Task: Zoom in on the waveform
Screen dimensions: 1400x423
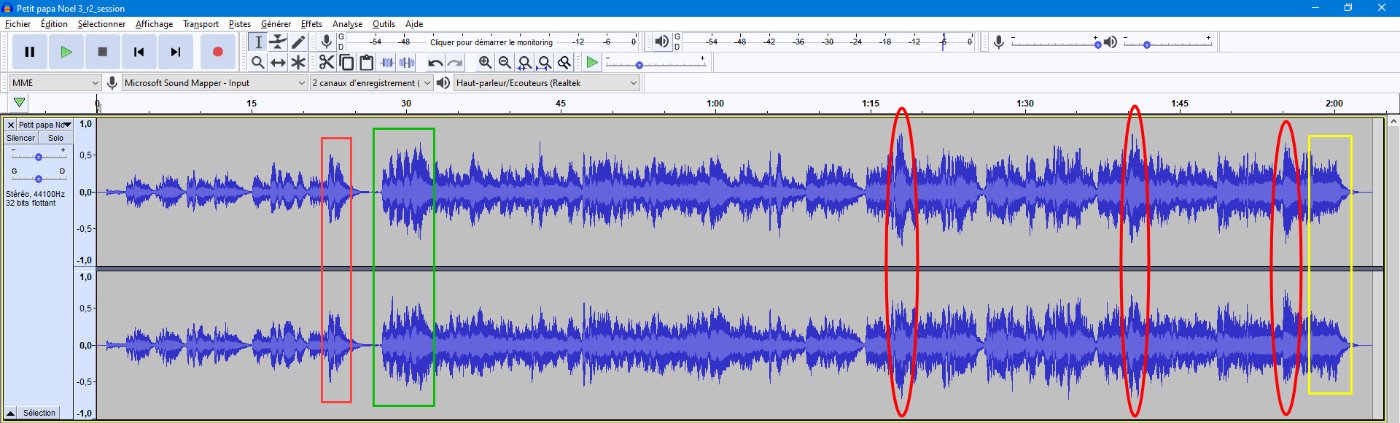Action: pyautogui.click(x=485, y=62)
